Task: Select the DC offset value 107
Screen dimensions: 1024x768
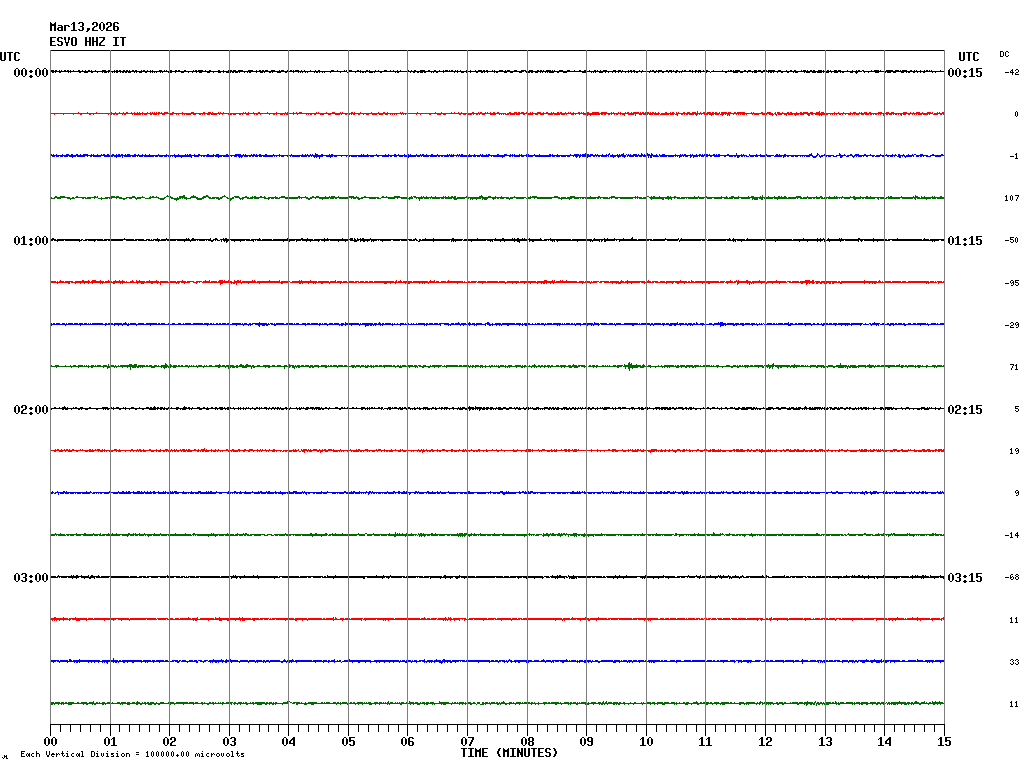Action: coord(1011,199)
